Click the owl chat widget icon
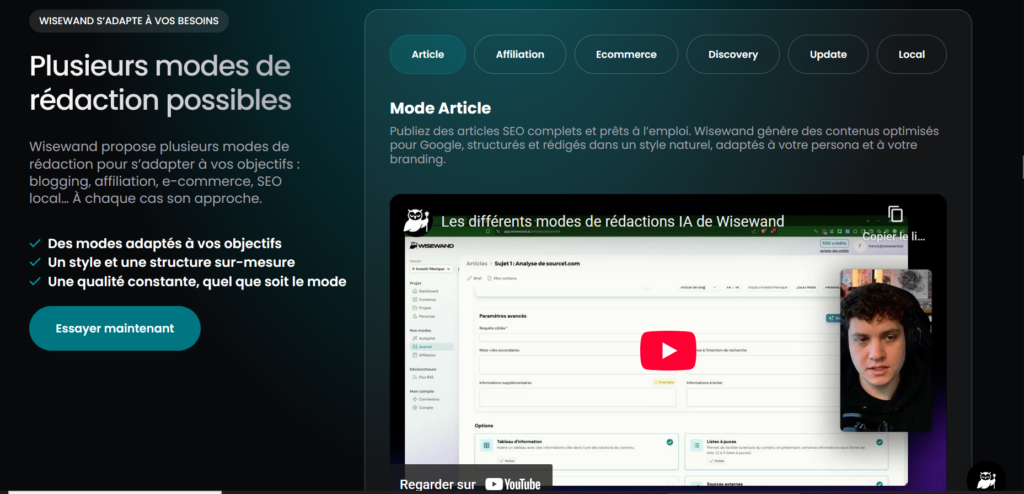1024x494 pixels. 985,479
